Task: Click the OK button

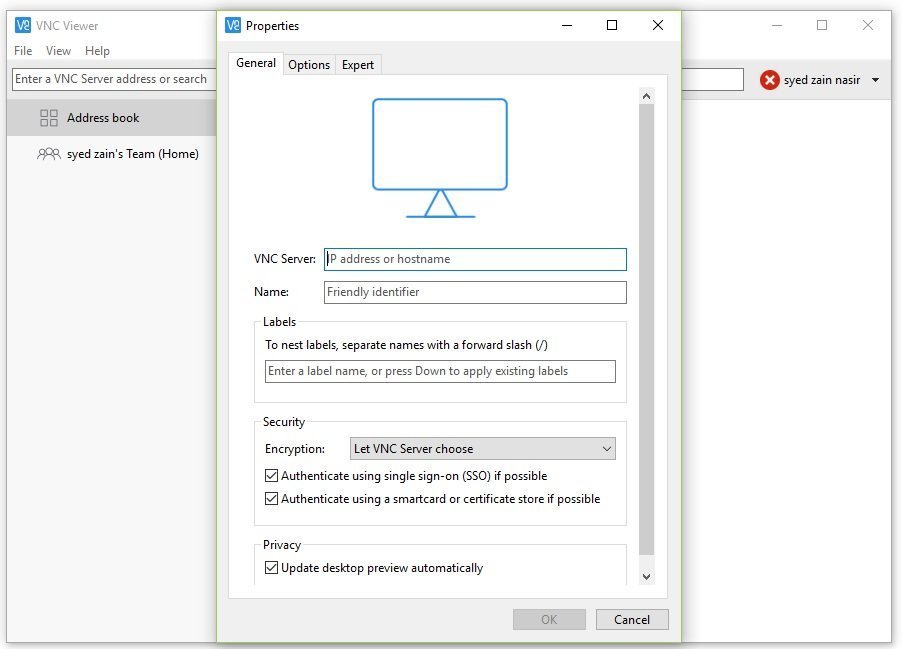Action: pyautogui.click(x=549, y=620)
